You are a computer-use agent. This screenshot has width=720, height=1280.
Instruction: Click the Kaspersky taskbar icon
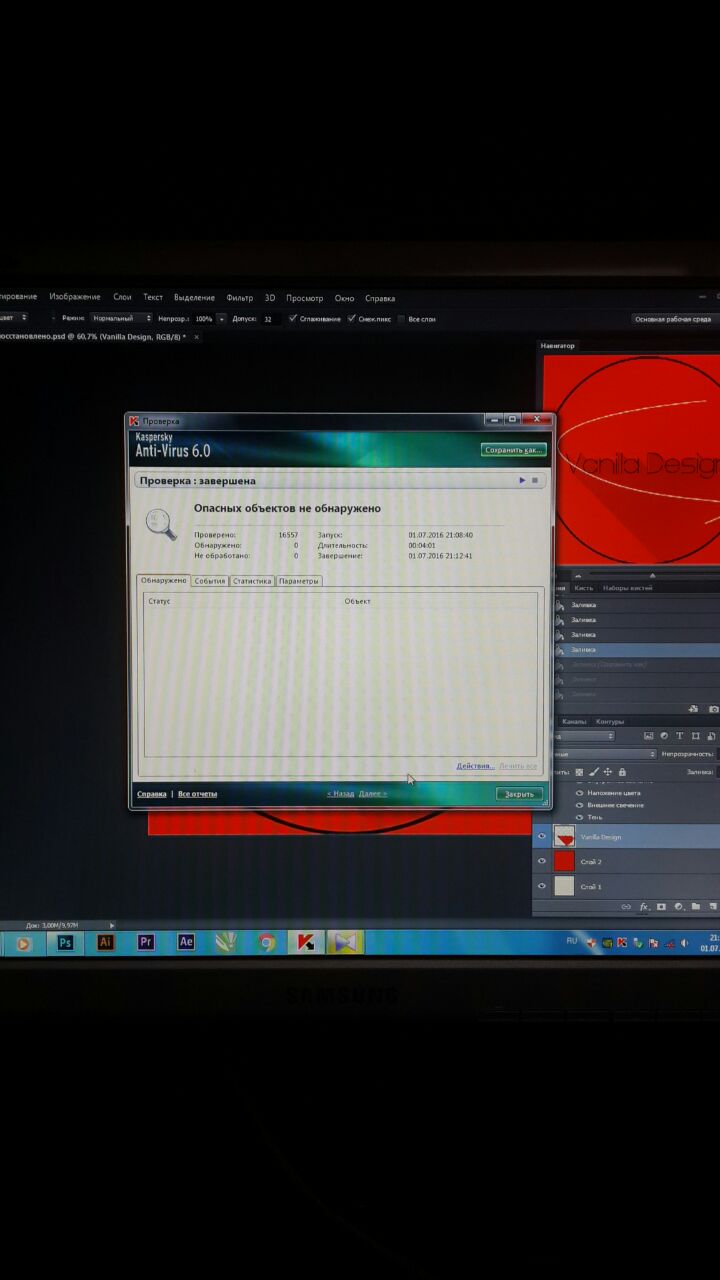pyautogui.click(x=306, y=942)
